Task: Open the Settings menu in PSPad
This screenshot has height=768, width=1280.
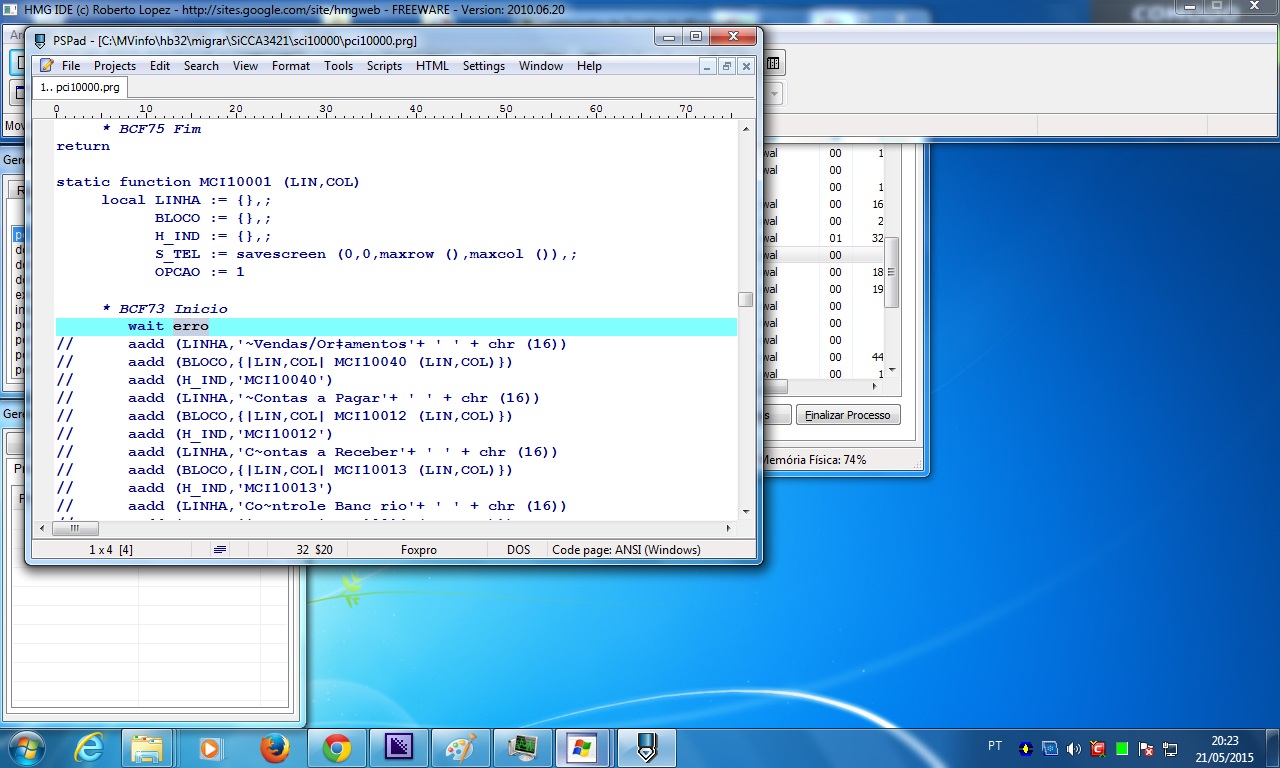Action: pyautogui.click(x=483, y=66)
